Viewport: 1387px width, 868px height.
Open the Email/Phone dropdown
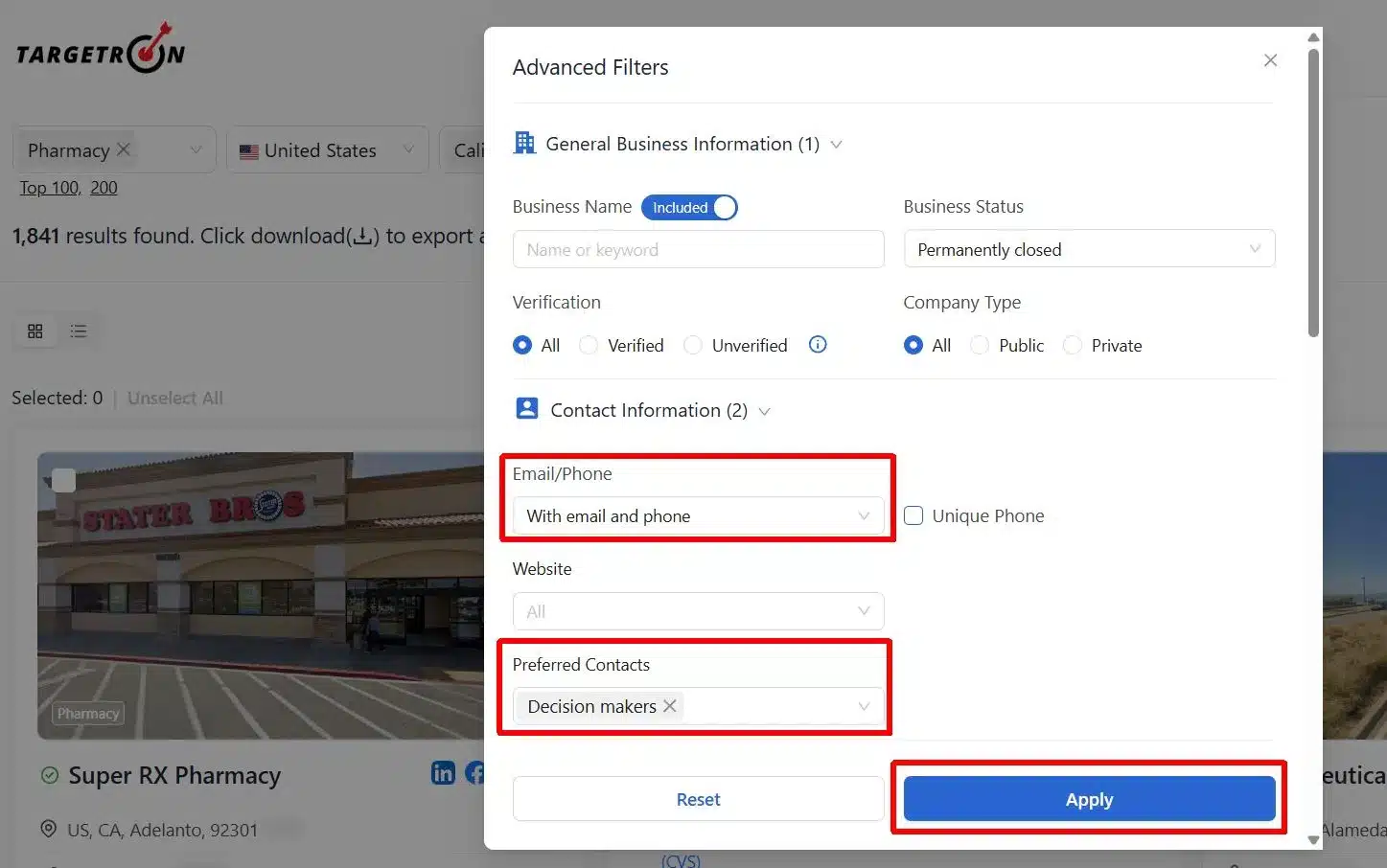pos(698,515)
